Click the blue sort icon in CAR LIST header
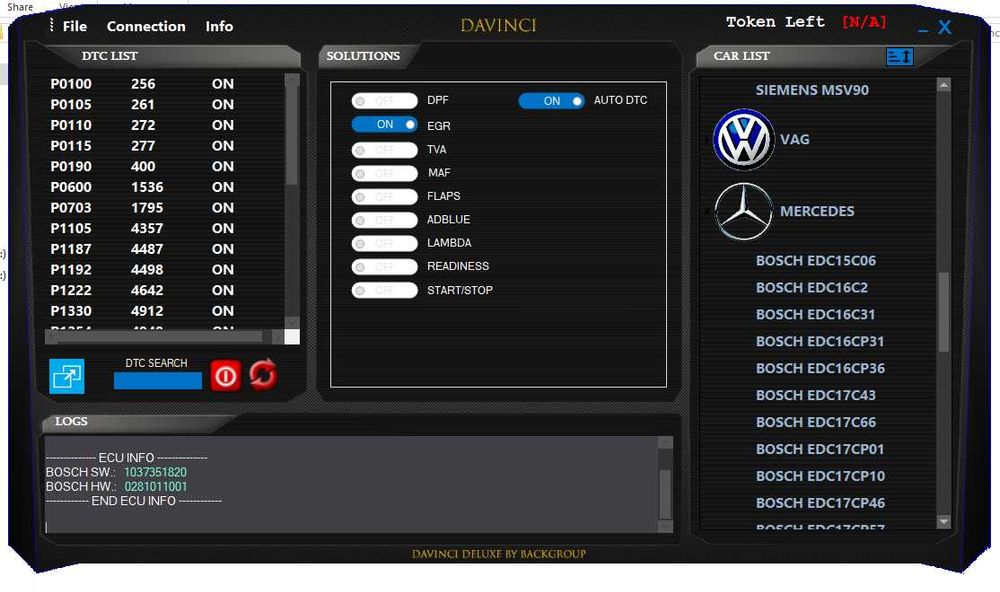Image resolution: width=1000 pixels, height=592 pixels. pyautogui.click(x=899, y=56)
